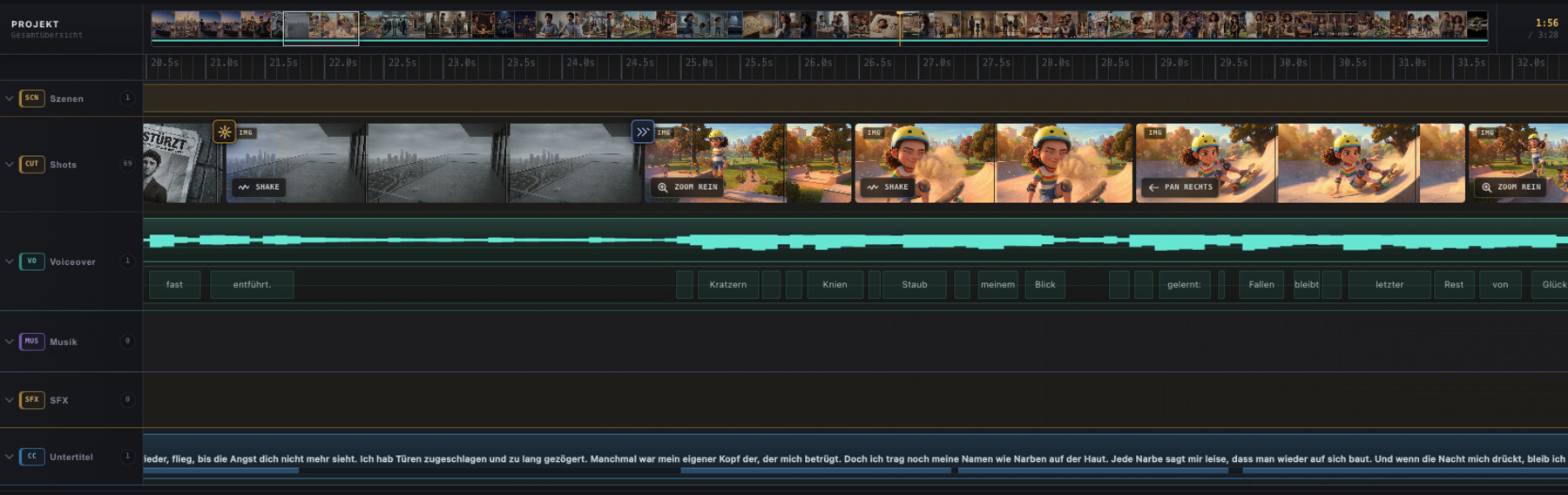
Task: Click the CUT badge of the Shots track
Action: pos(31,164)
